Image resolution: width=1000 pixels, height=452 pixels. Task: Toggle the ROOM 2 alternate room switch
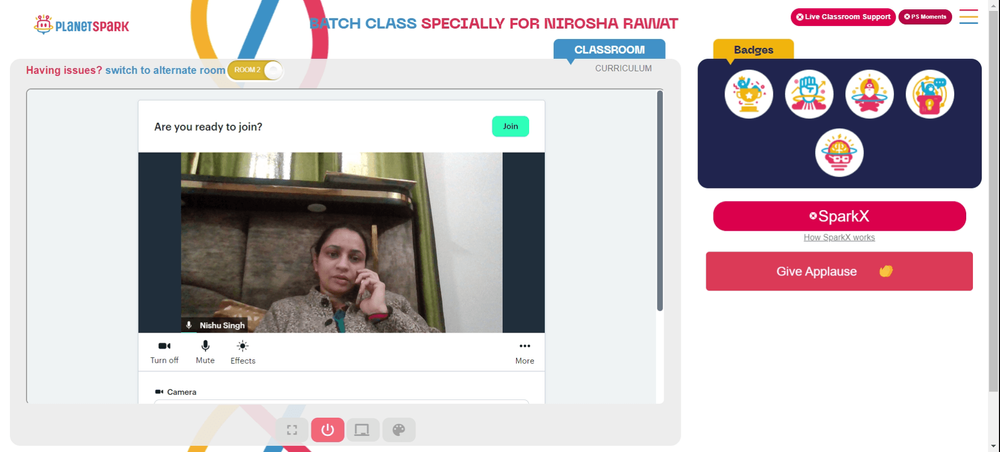(x=255, y=70)
